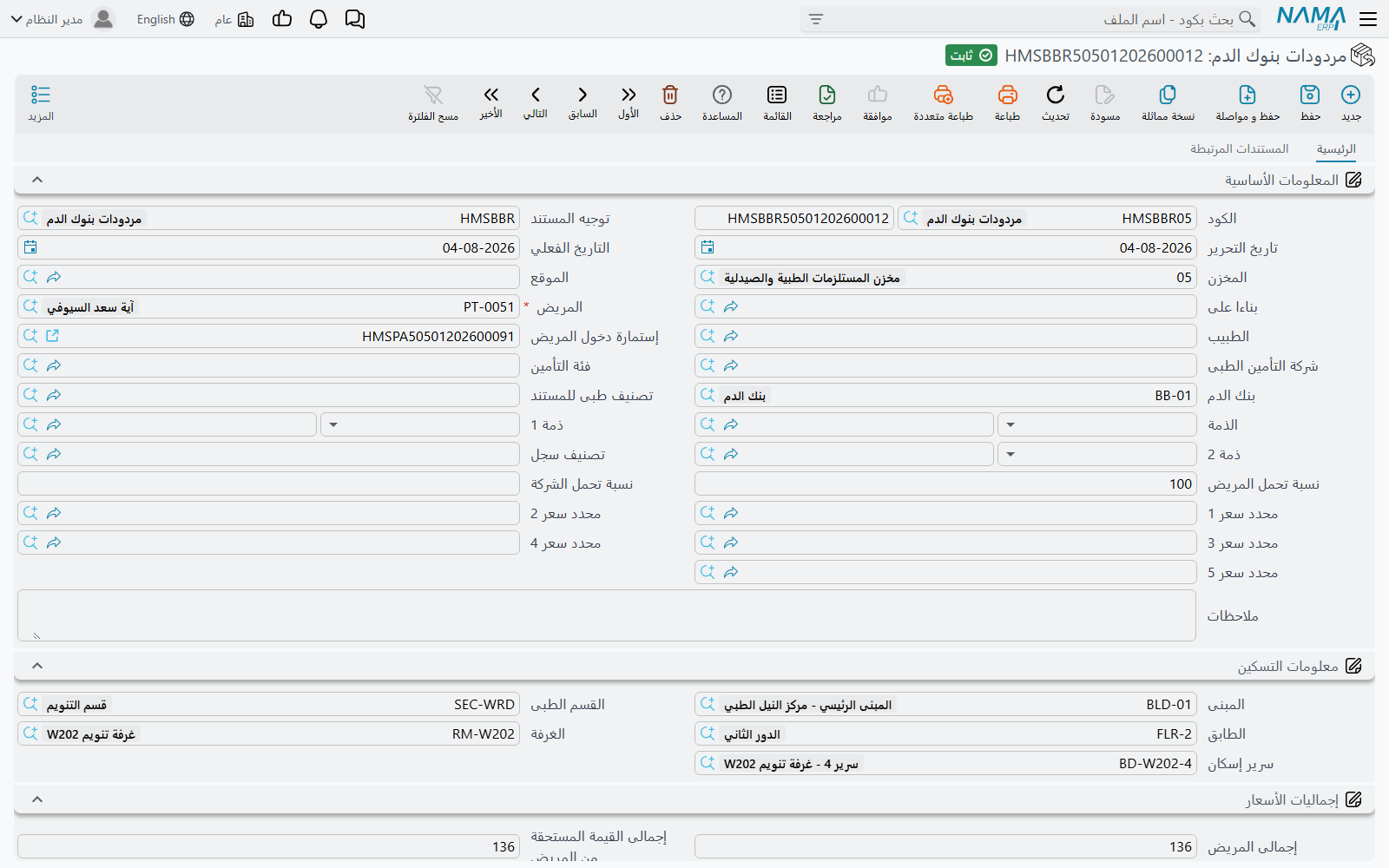
Task: Click the نسخة مماثلة (Duplicate) icon
Action: point(1168,95)
